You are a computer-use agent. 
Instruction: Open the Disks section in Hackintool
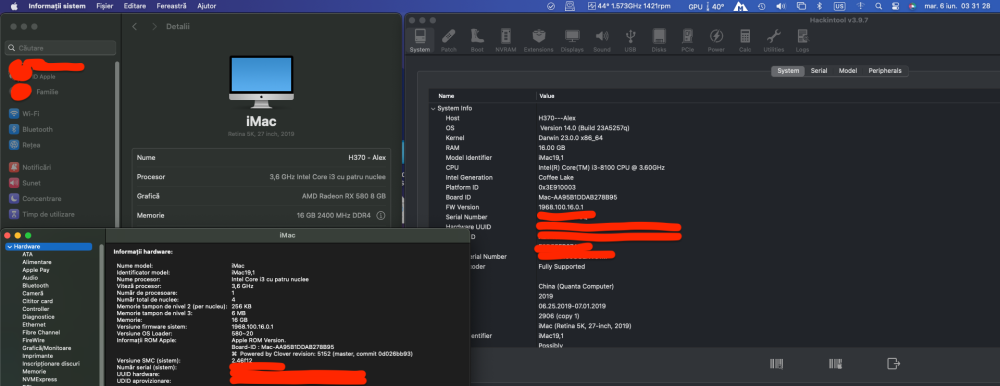(x=659, y=40)
